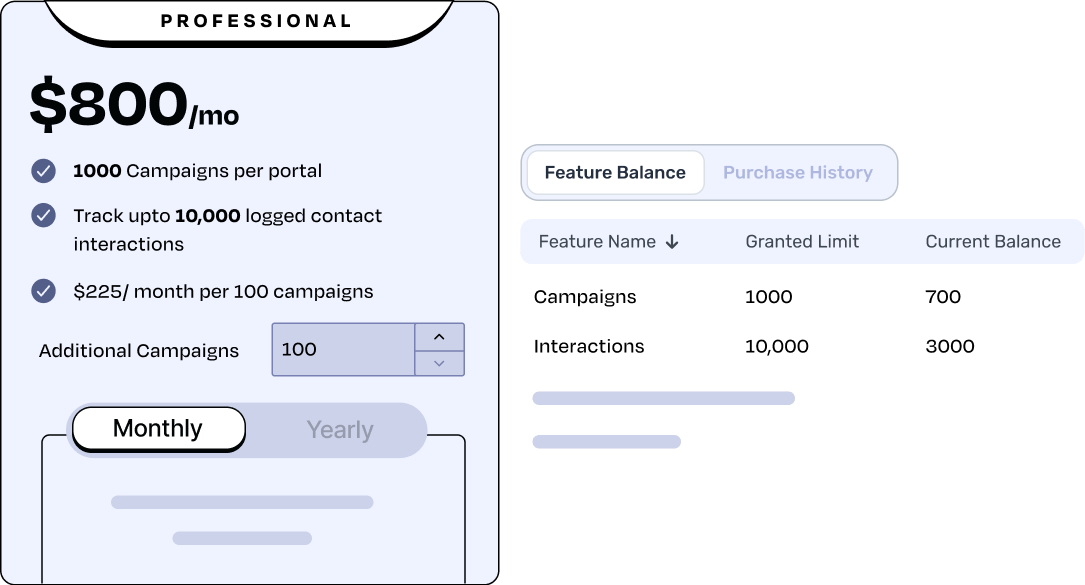Image resolution: width=1085 pixels, height=585 pixels.
Task: Click the $800/mo price heading
Action: point(135,100)
